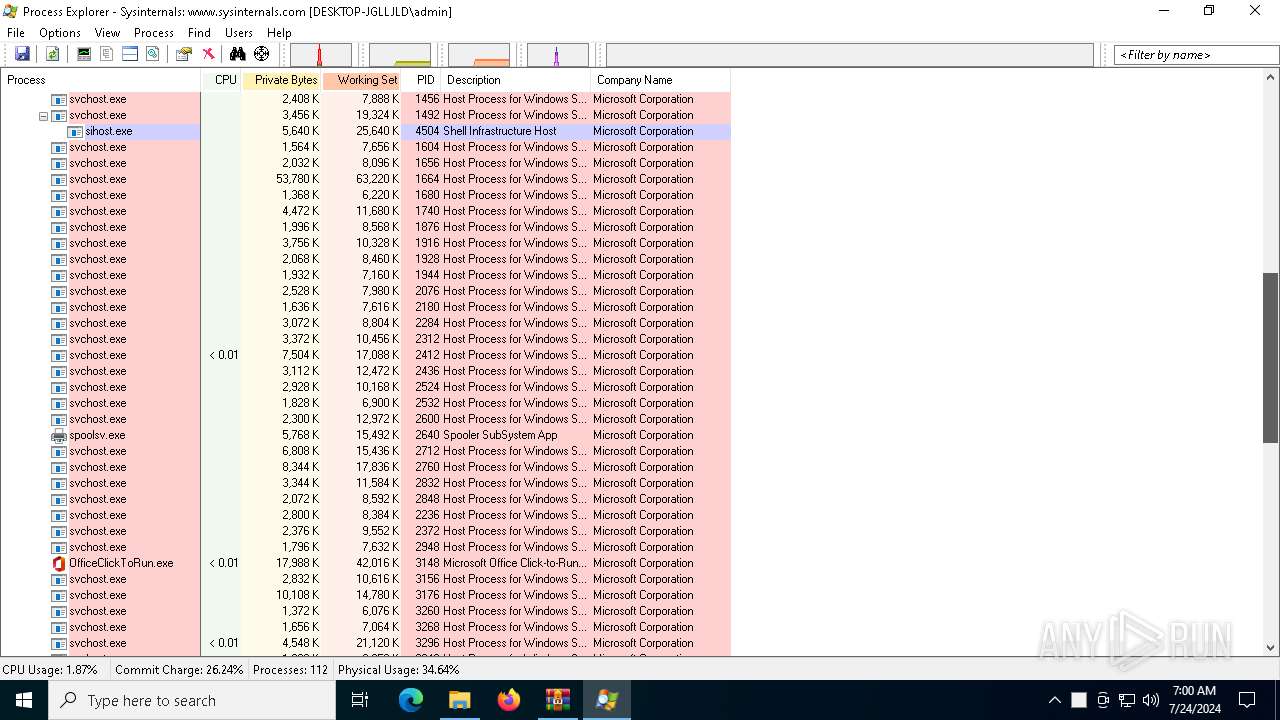Image resolution: width=1280 pixels, height=720 pixels.
Task: Open the File menu
Action: 16,33
